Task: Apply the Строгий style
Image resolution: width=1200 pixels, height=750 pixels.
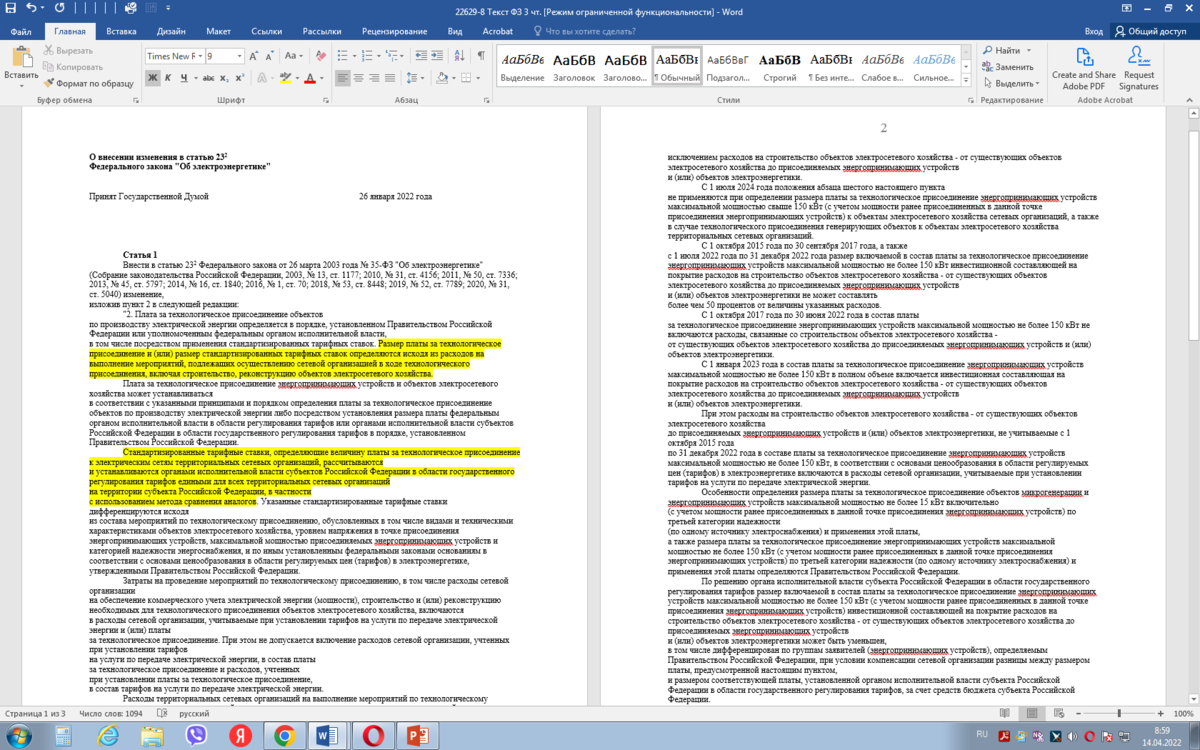Action: pos(780,66)
